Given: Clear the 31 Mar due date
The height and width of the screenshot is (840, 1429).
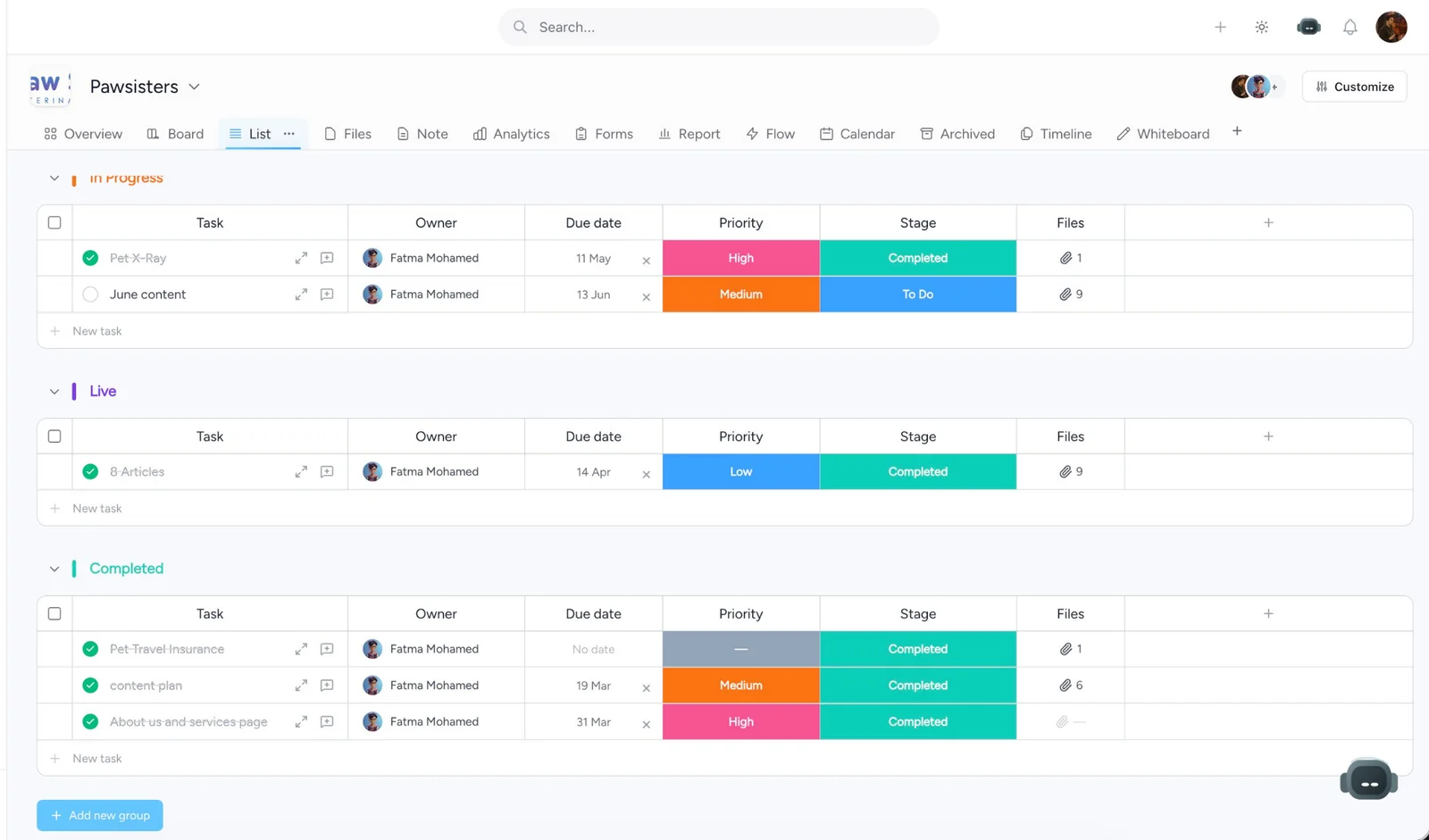Looking at the screenshot, I should [646, 725].
